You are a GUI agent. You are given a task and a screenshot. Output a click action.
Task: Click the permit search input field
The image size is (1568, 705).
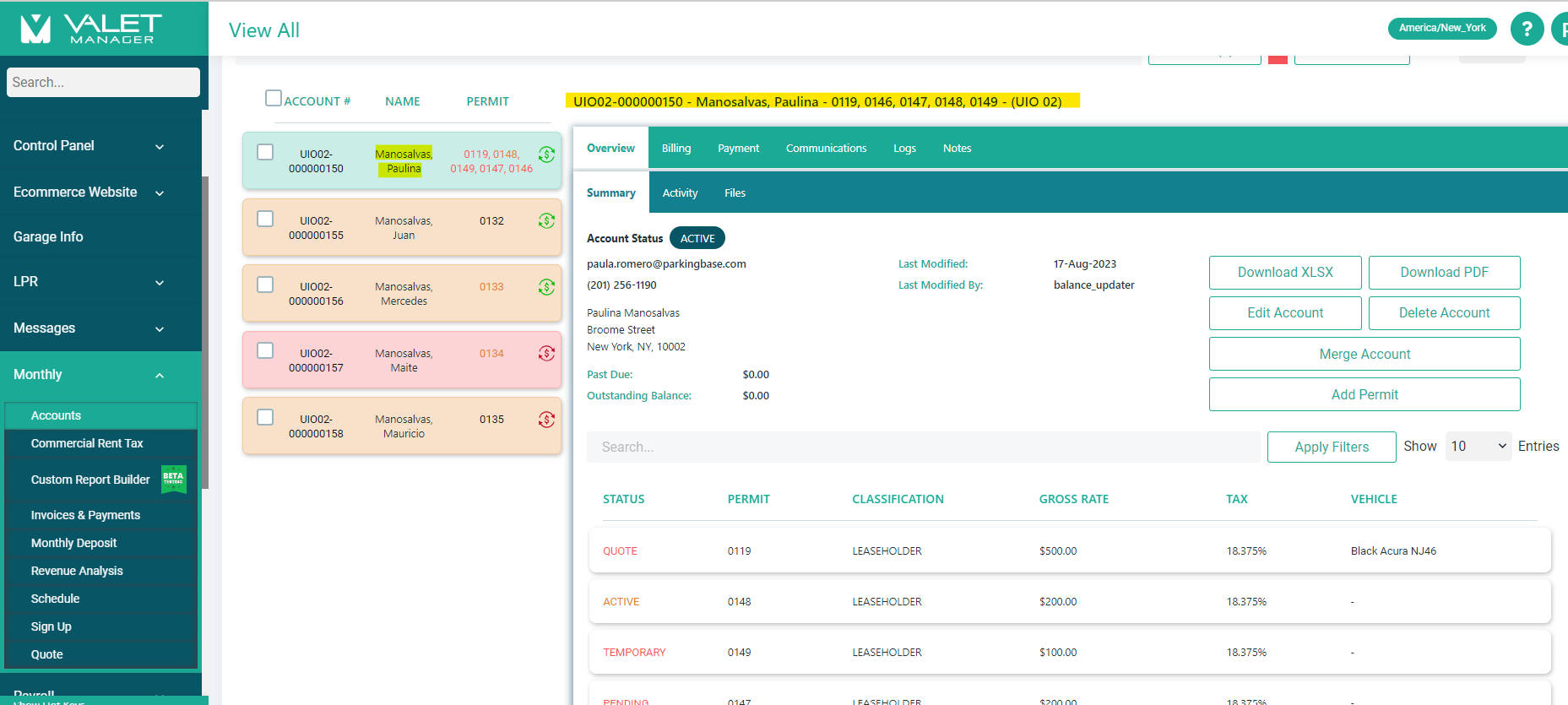pyautogui.click(x=923, y=447)
